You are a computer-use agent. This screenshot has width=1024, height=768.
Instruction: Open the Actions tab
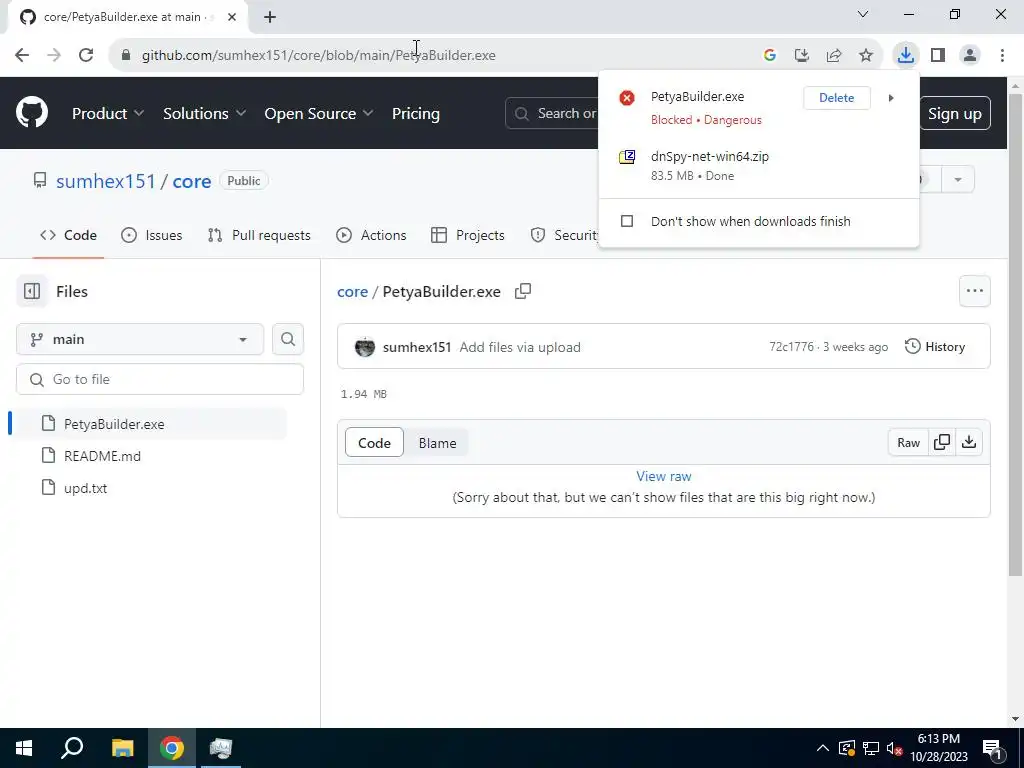pyautogui.click(x=371, y=235)
